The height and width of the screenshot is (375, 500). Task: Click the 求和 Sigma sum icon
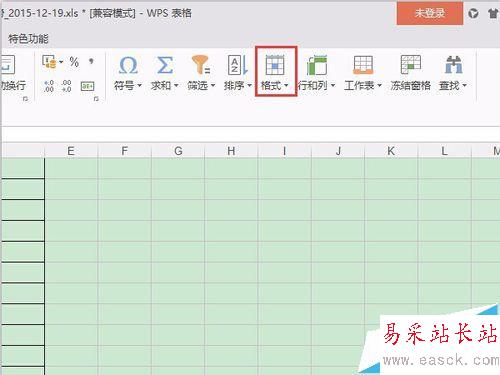click(x=165, y=65)
